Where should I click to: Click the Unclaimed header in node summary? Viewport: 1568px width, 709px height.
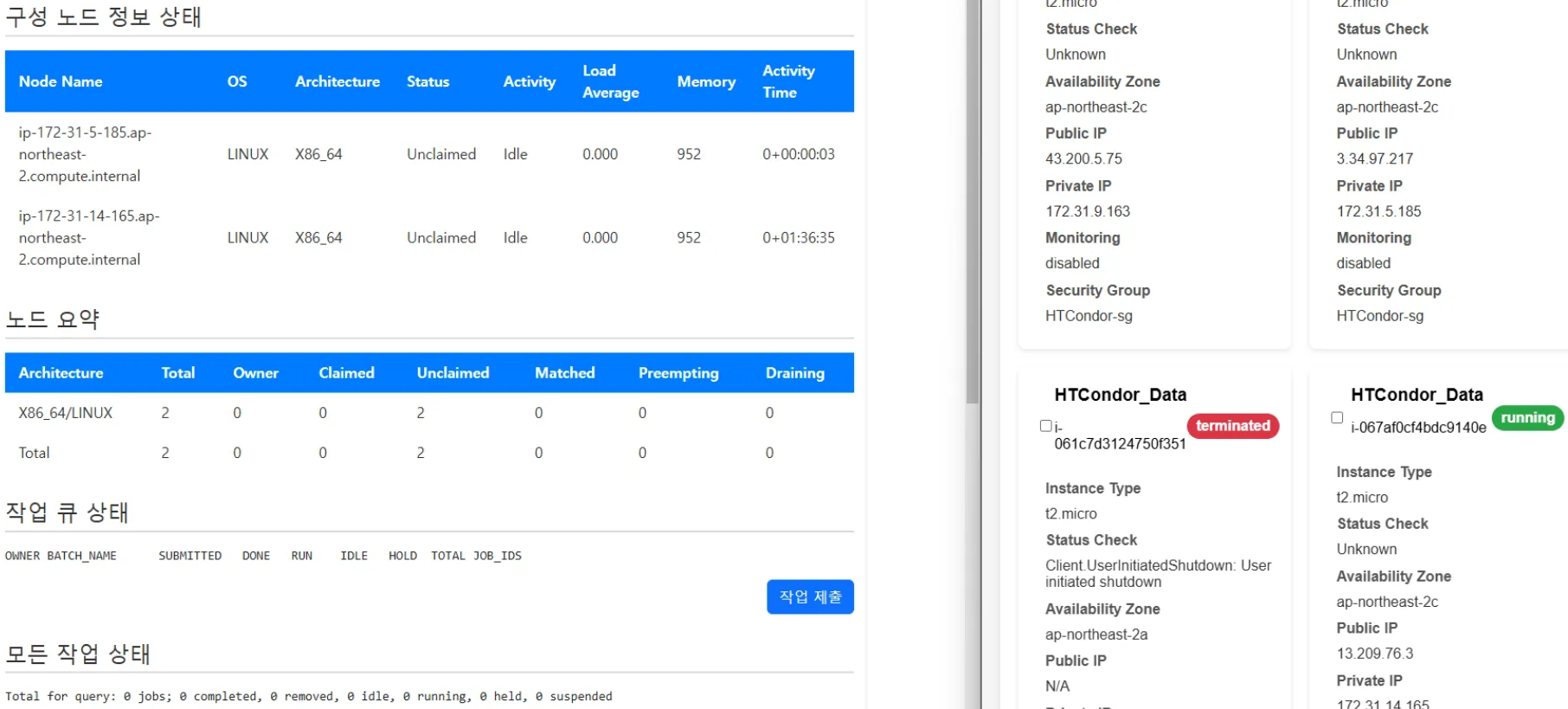(x=453, y=373)
